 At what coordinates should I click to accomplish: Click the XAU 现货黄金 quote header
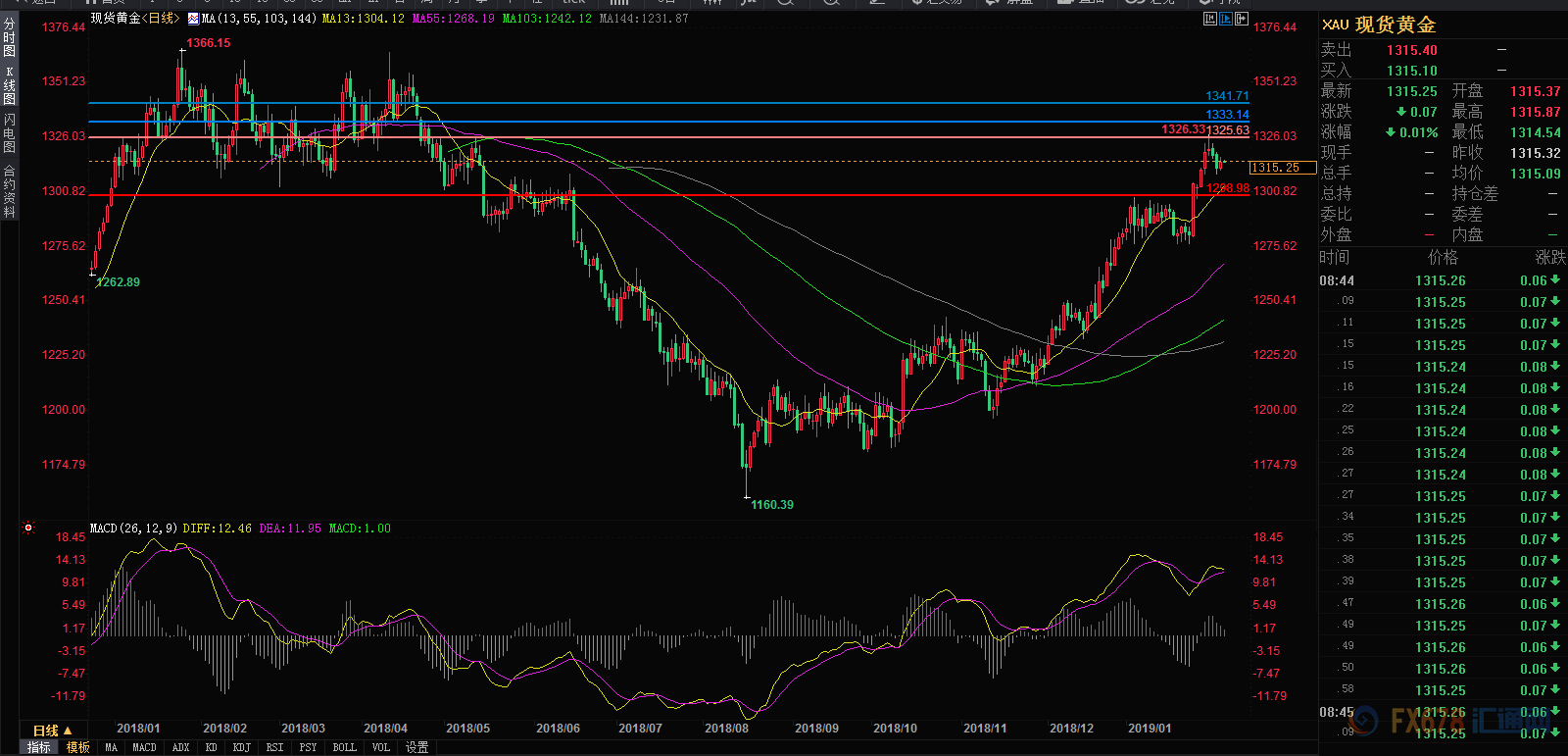click(x=1379, y=25)
